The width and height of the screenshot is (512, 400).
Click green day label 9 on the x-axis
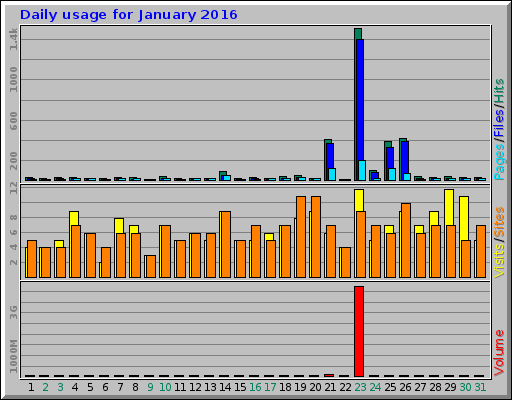pyautogui.click(x=150, y=387)
